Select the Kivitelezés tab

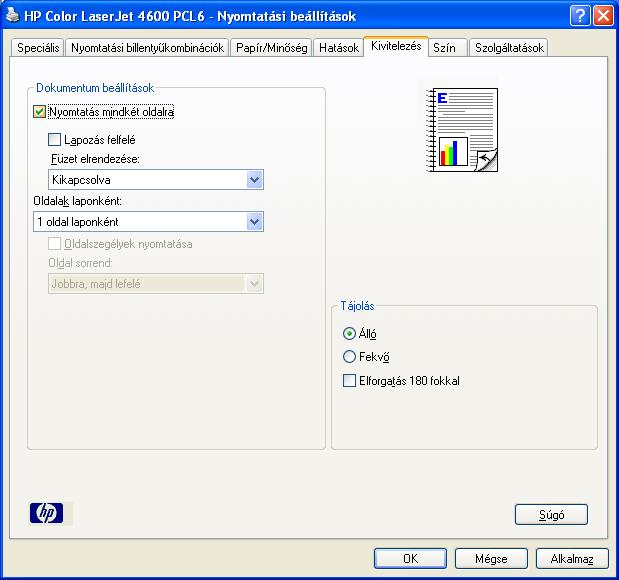[396, 46]
